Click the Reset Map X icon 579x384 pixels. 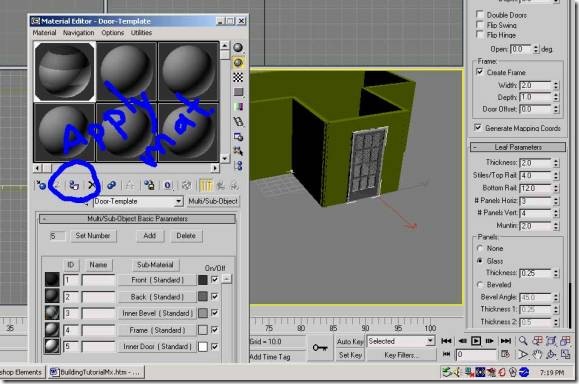click(92, 185)
